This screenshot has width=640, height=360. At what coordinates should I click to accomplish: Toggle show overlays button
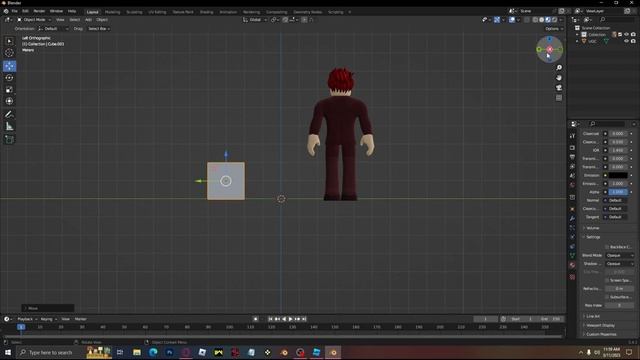pyautogui.click(x=511, y=20)
